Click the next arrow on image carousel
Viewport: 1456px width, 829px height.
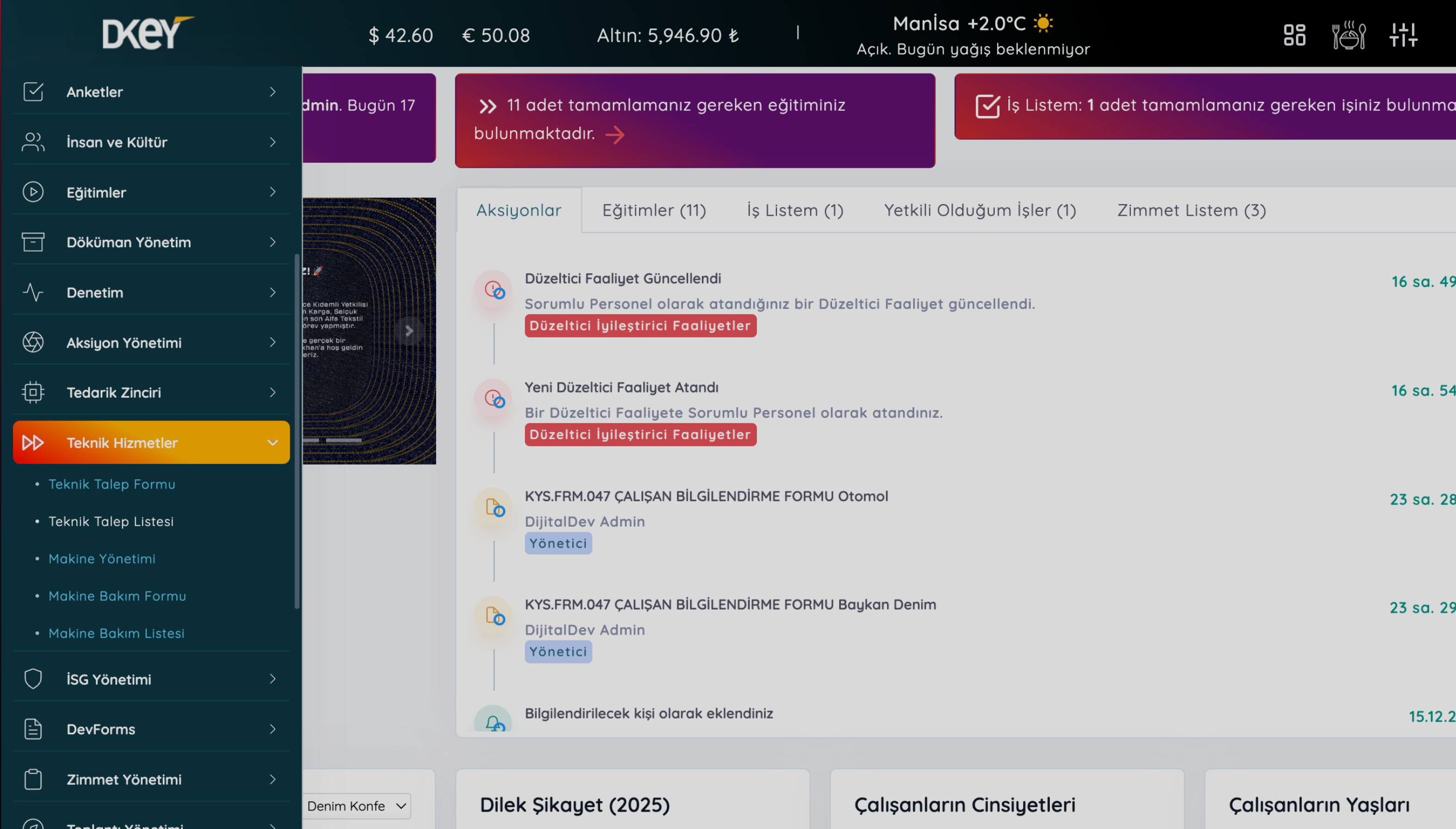(409, 331)
